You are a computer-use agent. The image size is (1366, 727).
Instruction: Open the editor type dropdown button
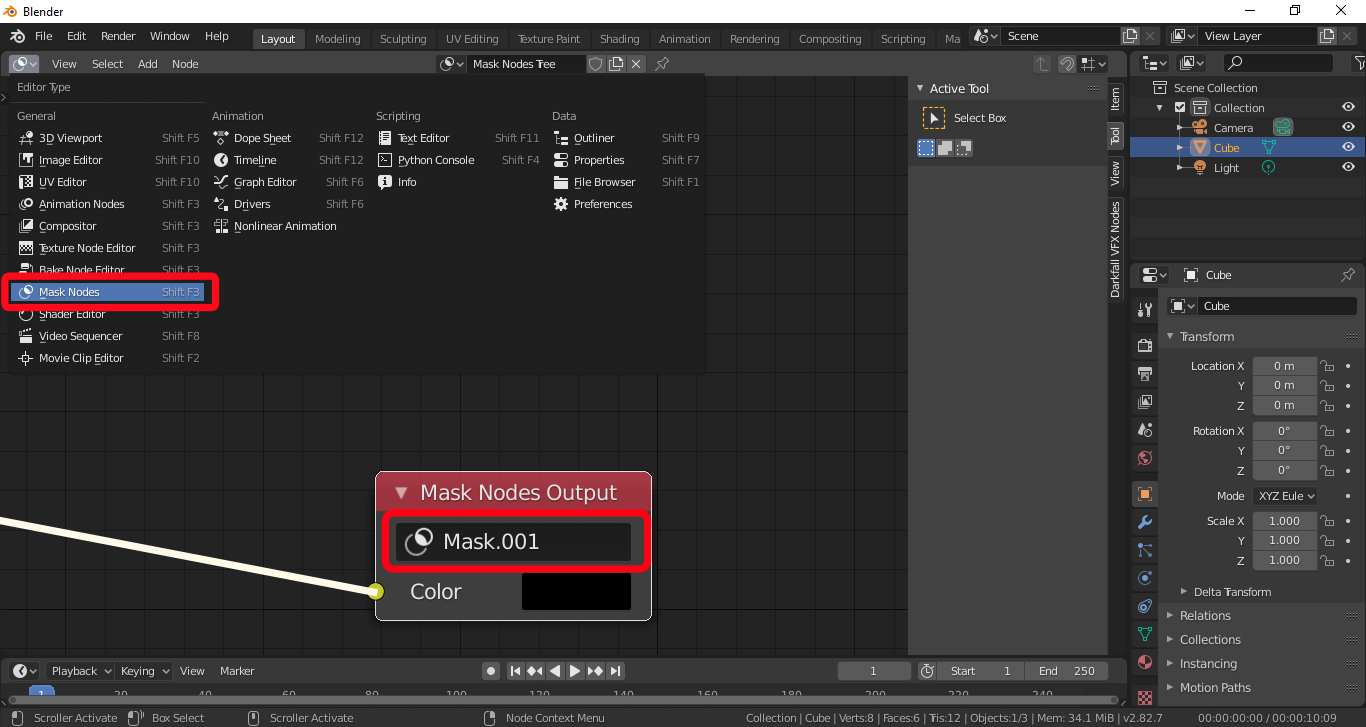(24, 64)
